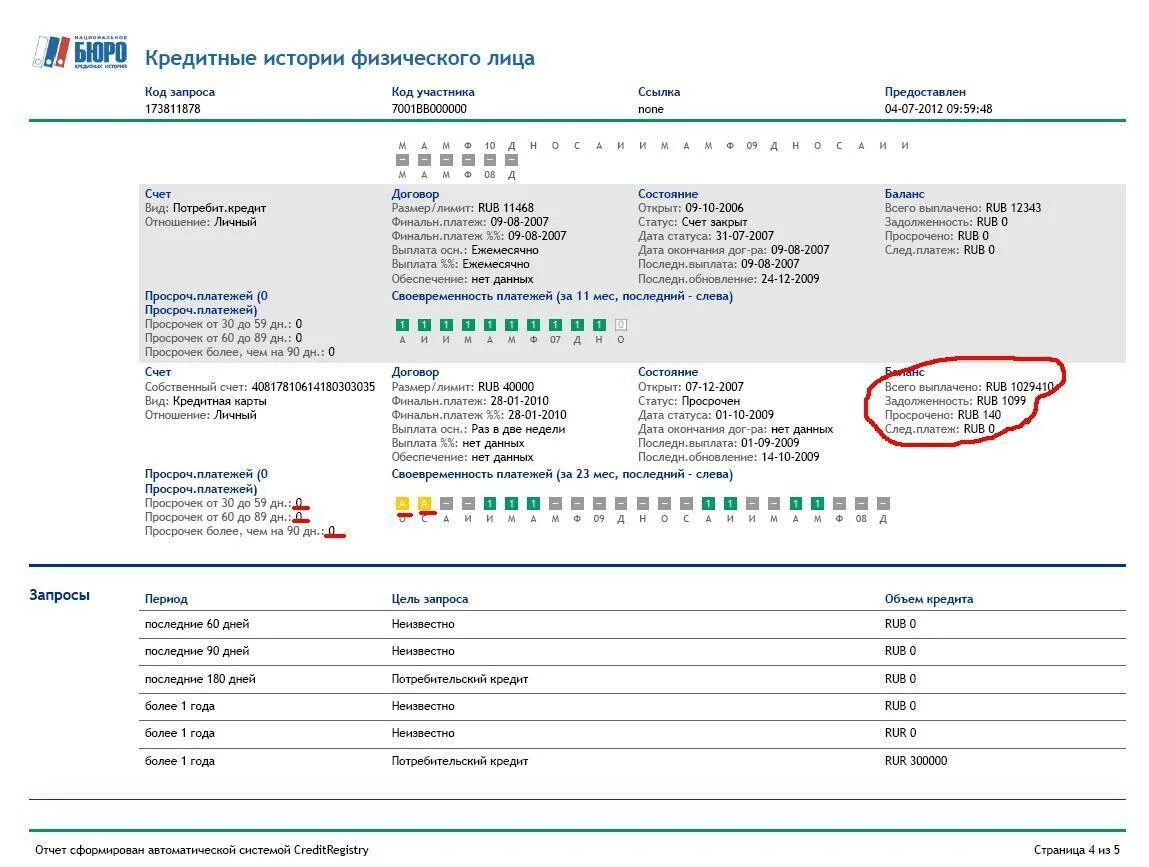Select total paid RUB 1029410
The width and height of the screenshot is (1149, 867).
coord(1019,387)
